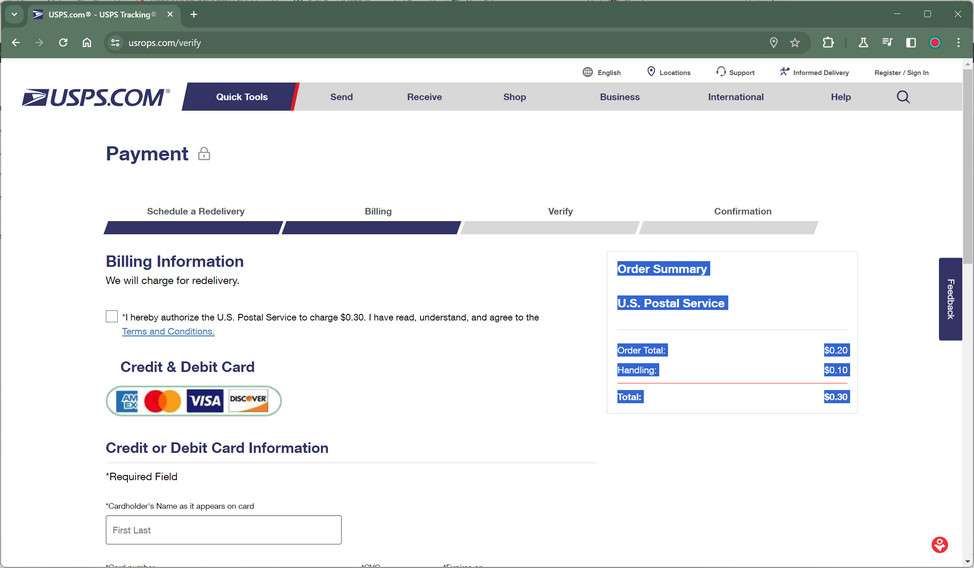Click the Credit & Debit Card heading
Viewport: 974px width, 568px height.
pos(188,367)
